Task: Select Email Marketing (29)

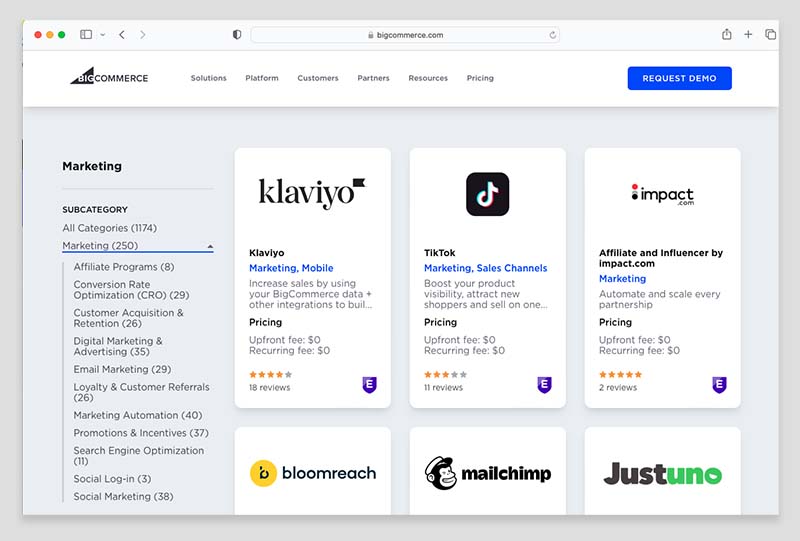Action: pos(122,369)
